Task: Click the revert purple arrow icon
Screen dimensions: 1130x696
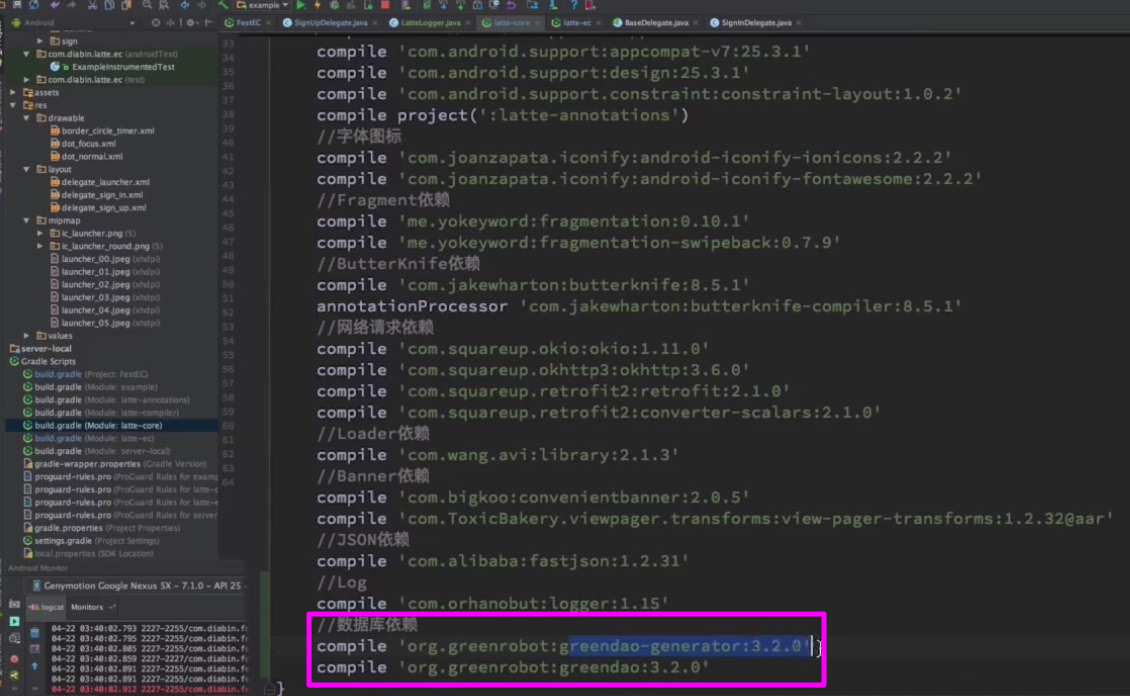Action: 512,4
